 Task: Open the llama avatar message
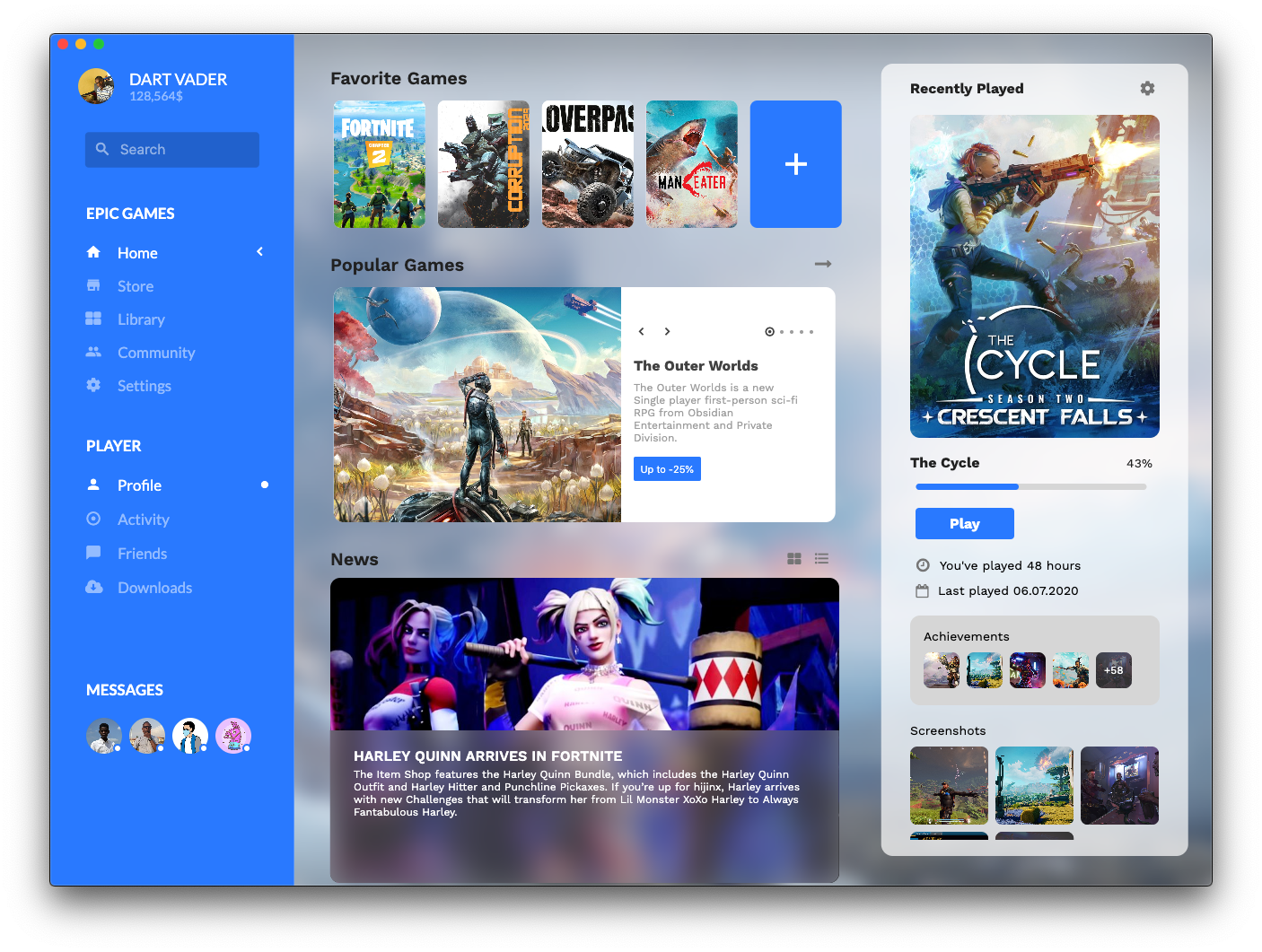coord(233,736)
